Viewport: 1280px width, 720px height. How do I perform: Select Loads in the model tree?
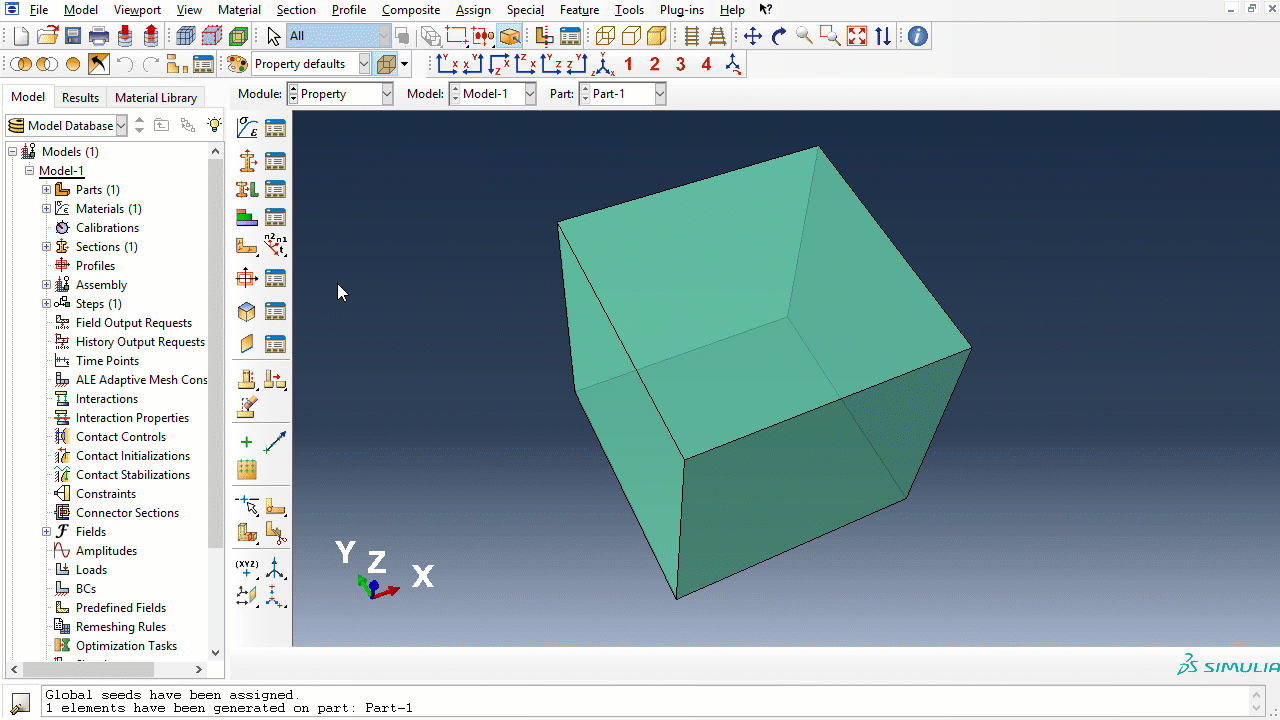click(x=91, y=570)
